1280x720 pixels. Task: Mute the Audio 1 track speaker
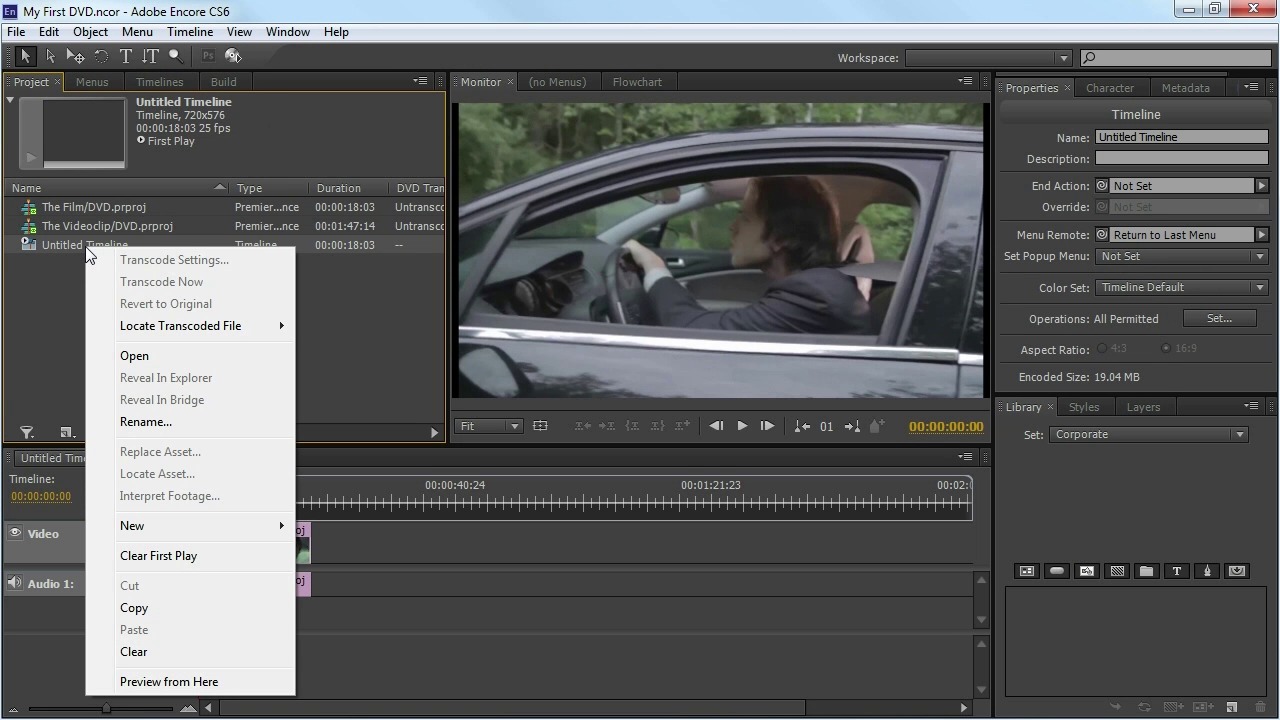(x=15, y=583)
